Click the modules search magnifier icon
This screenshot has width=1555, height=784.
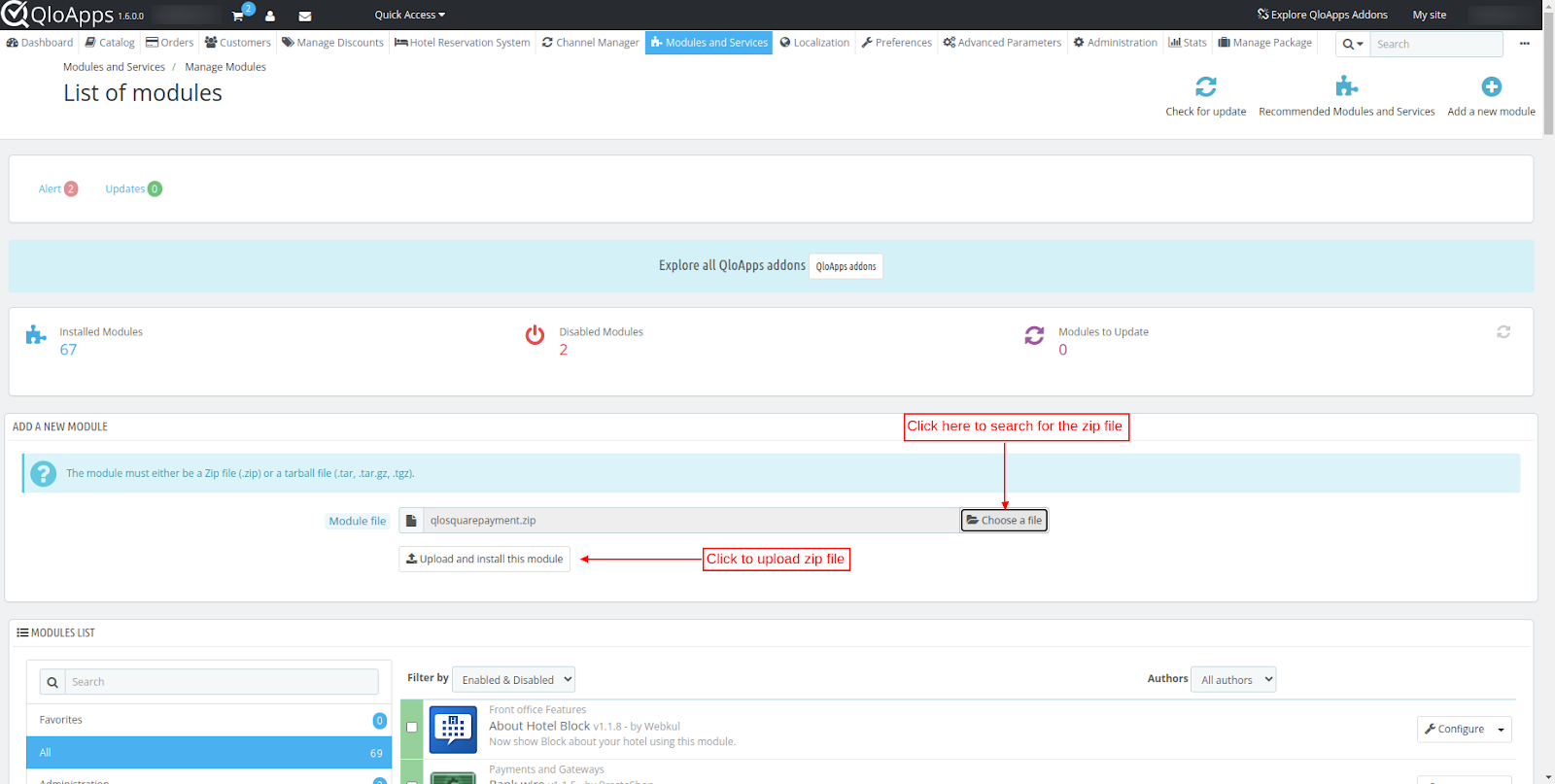click(52, 682)
